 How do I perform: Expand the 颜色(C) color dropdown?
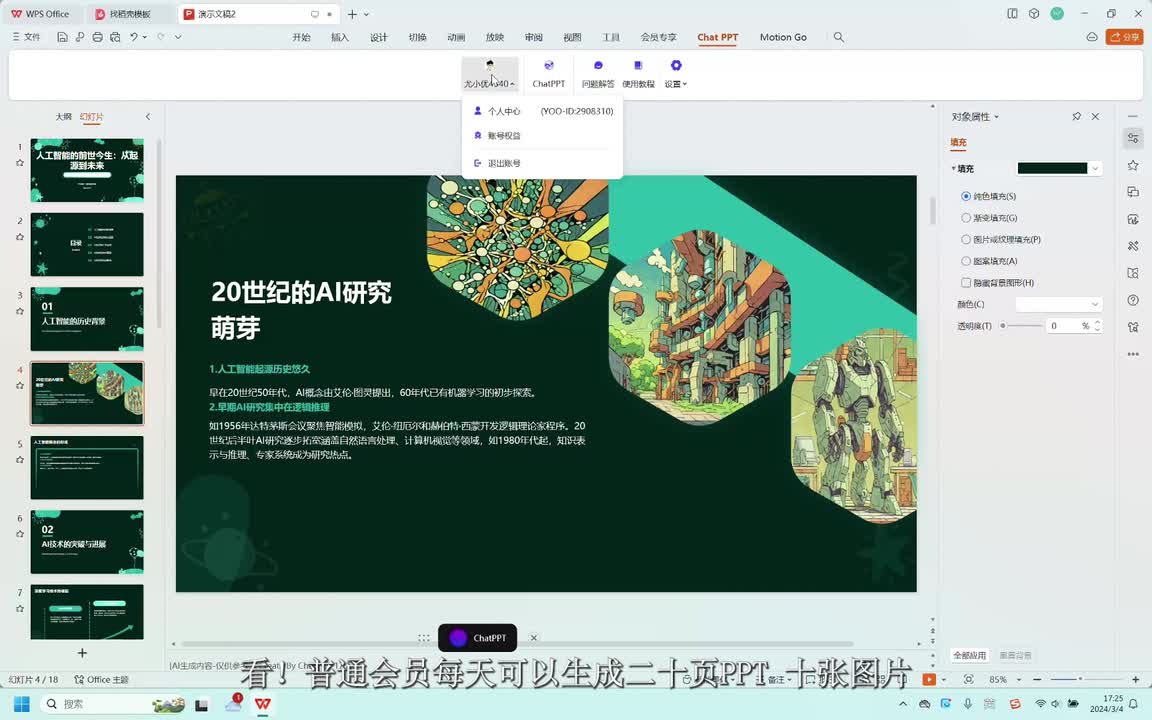coord(1058,304)
